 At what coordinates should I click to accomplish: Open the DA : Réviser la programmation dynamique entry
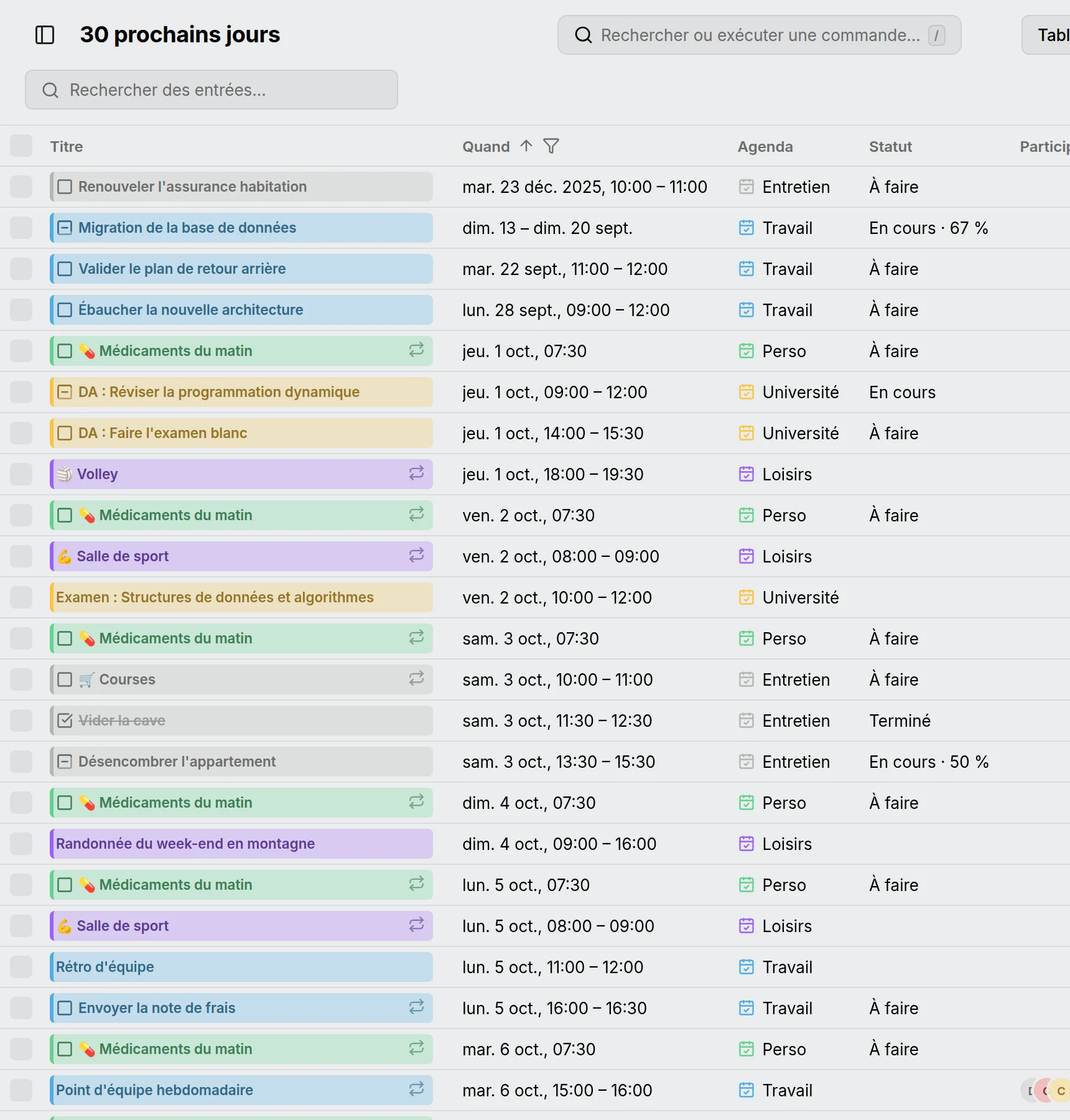tap(241, 392)
